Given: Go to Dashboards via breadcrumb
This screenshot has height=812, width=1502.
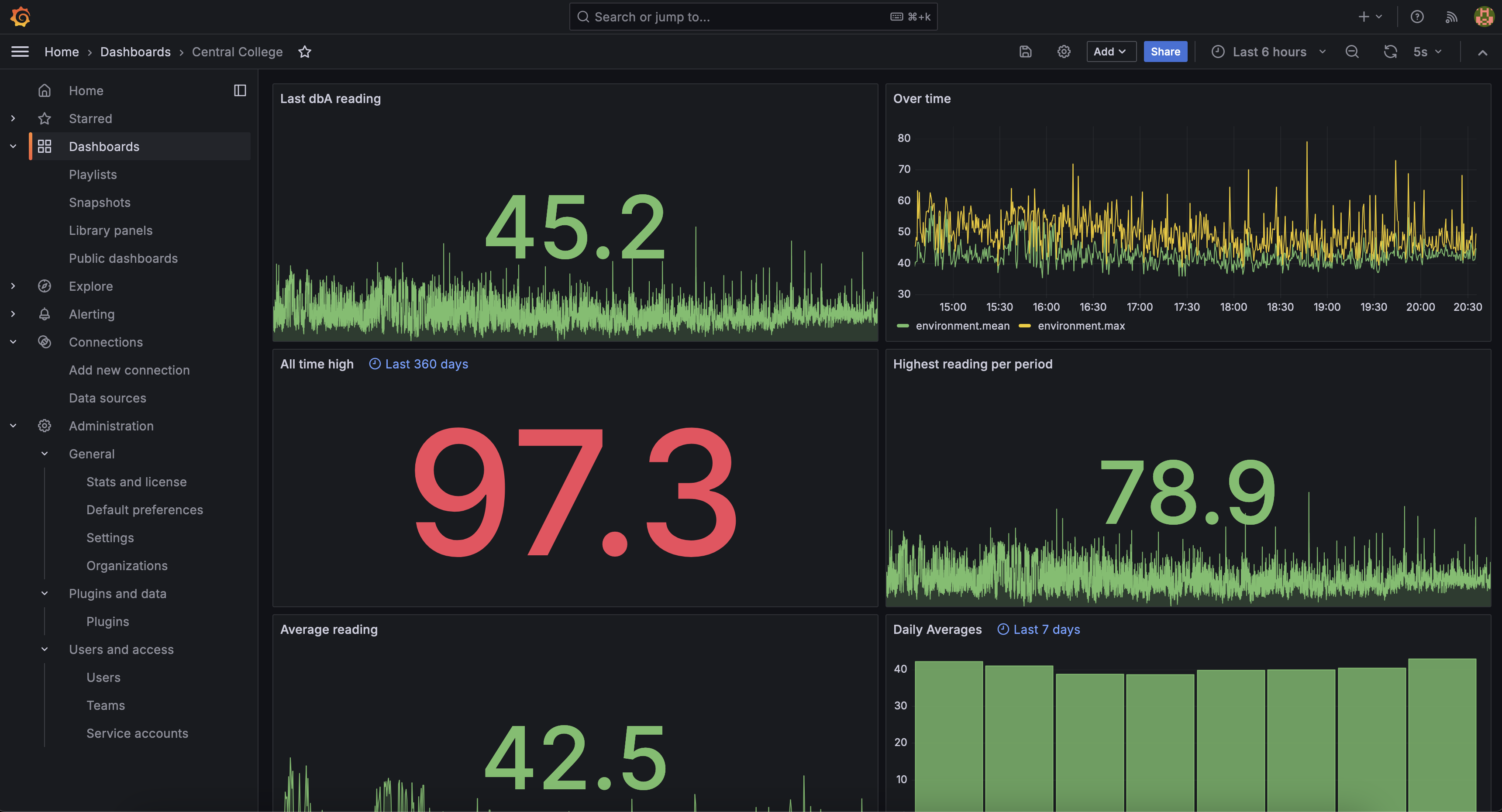Looking at the screenshot, I should click(135, 52).
